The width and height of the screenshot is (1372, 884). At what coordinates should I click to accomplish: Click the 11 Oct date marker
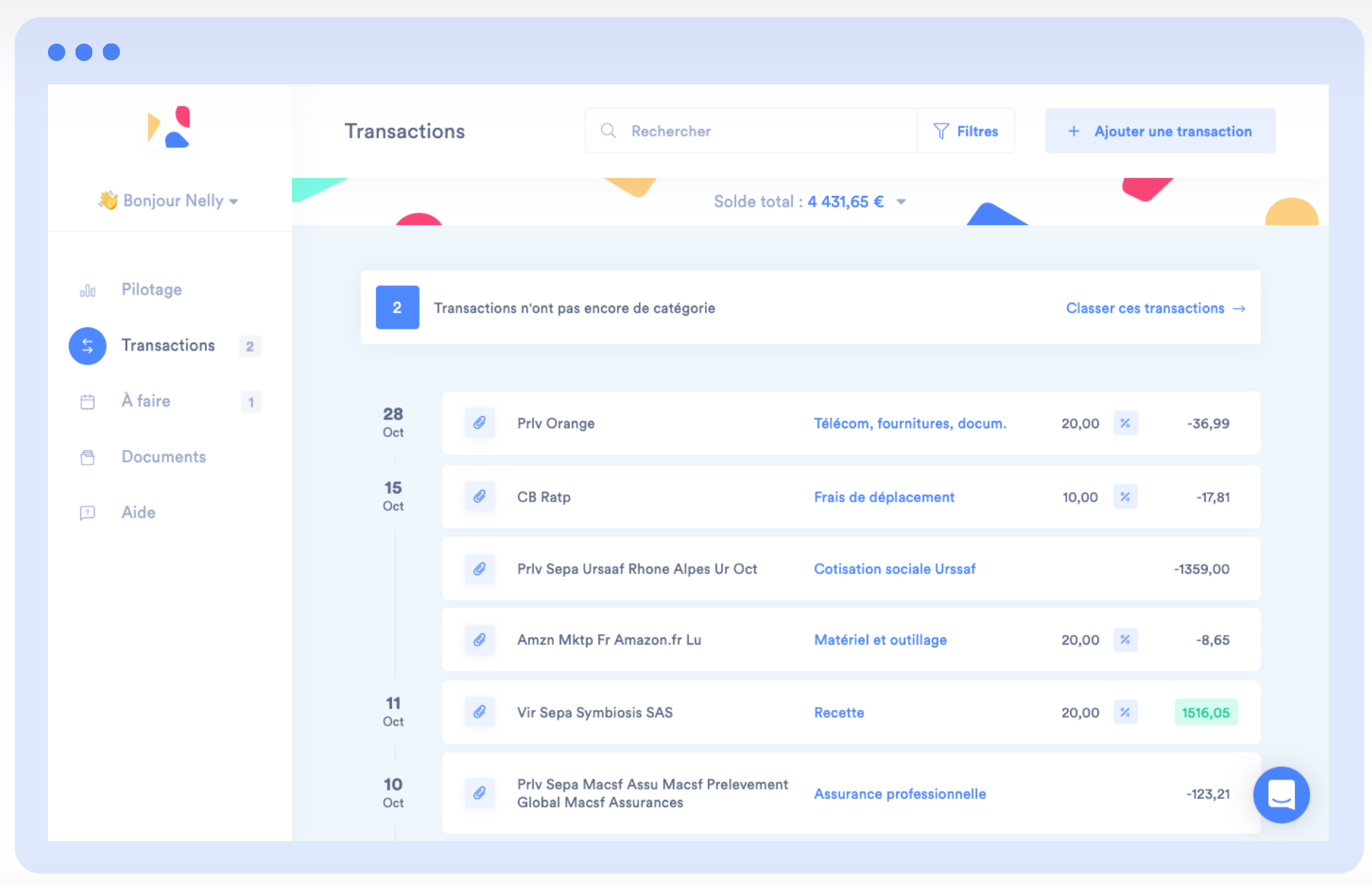pyautogui.click(x=393, y=711)
